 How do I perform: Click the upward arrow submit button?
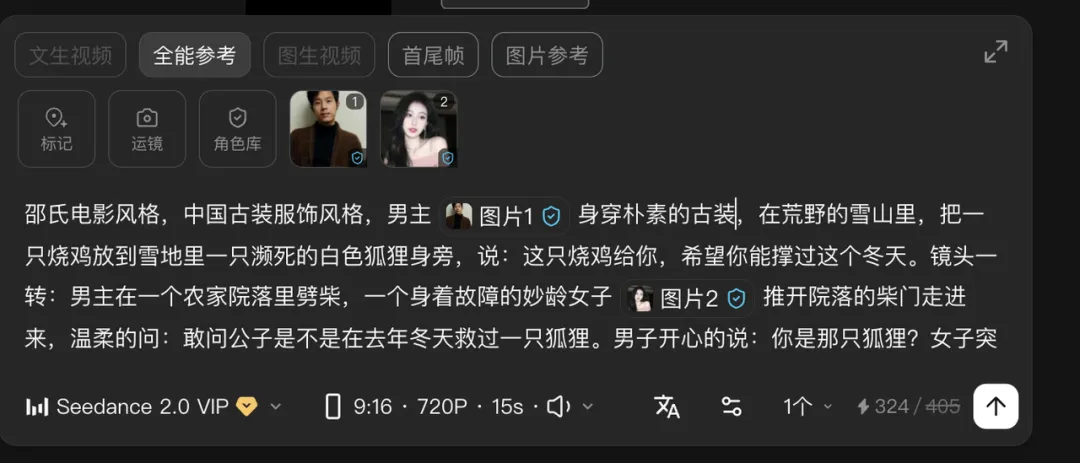point(995,407)
